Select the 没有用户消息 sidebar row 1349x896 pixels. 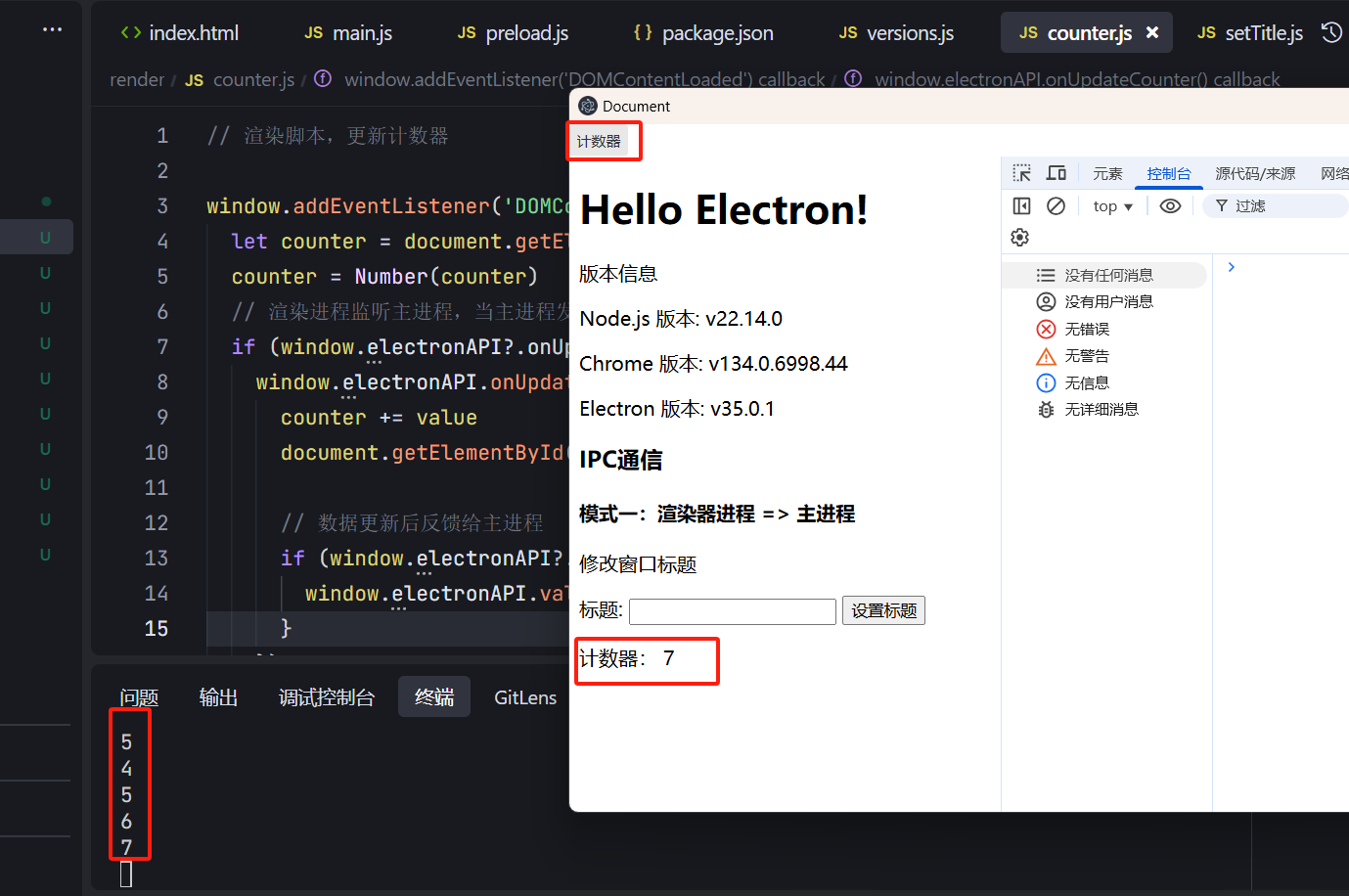click(1105, 301)
